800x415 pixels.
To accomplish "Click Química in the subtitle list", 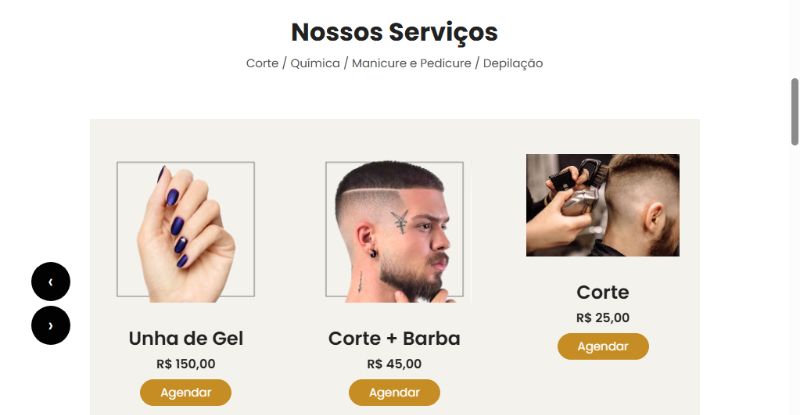I will coord(315,63).
